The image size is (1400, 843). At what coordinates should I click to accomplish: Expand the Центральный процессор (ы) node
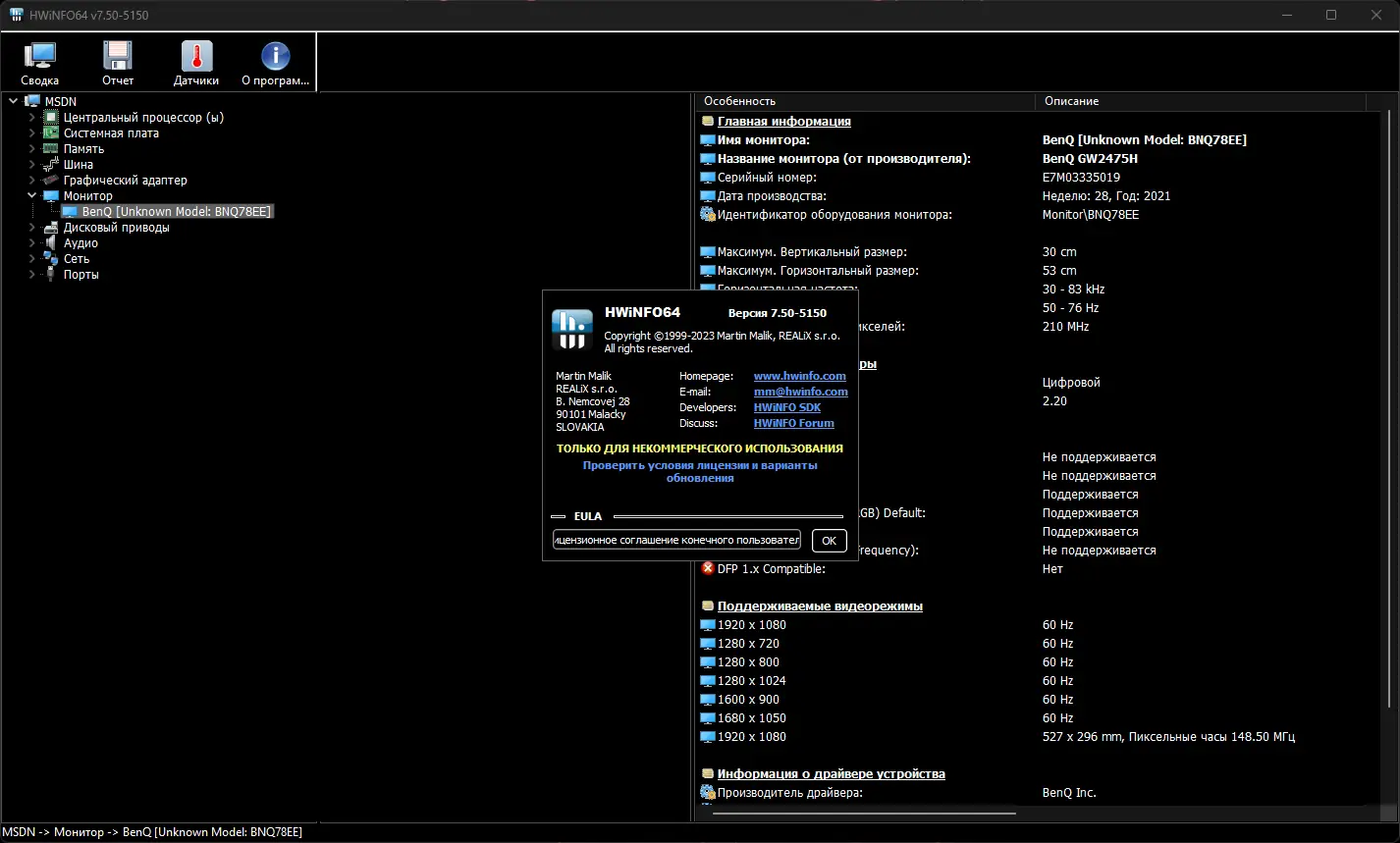click(x=31, y=117)
